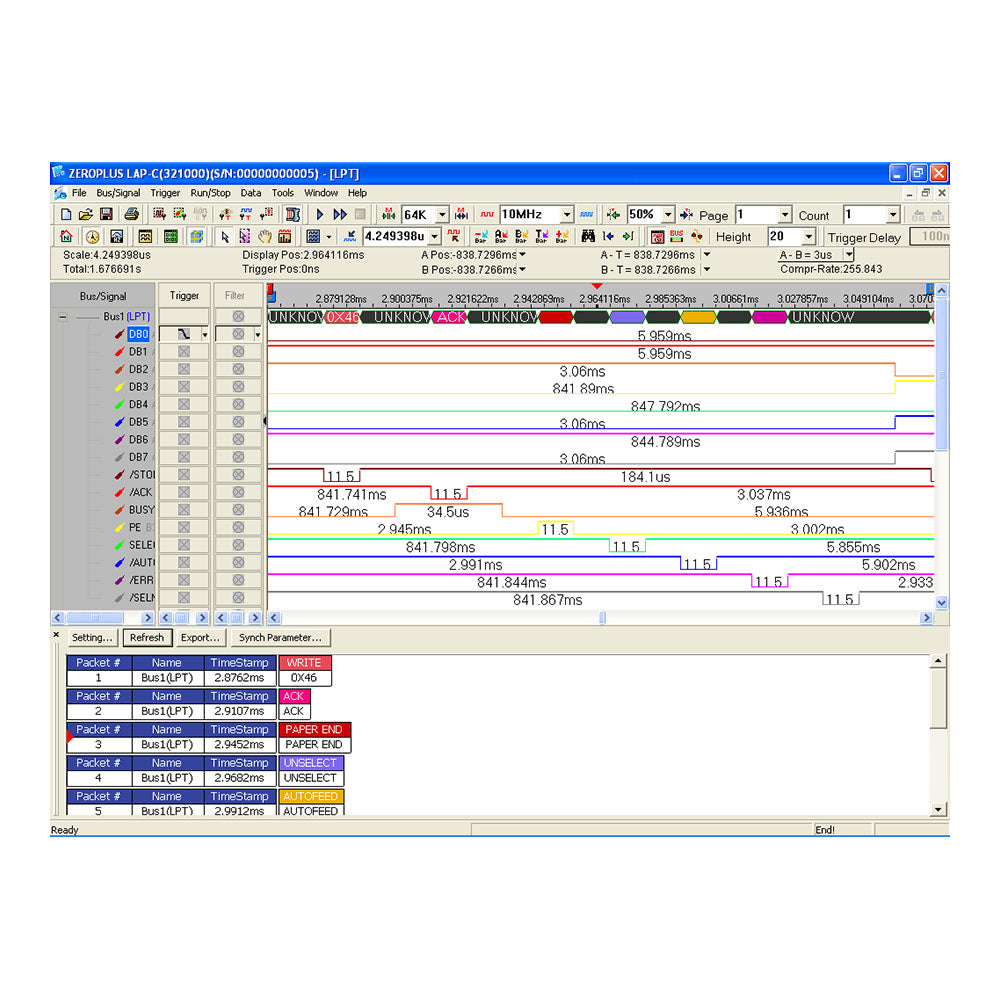Click the bus trigger setup icon

(159, 215)
